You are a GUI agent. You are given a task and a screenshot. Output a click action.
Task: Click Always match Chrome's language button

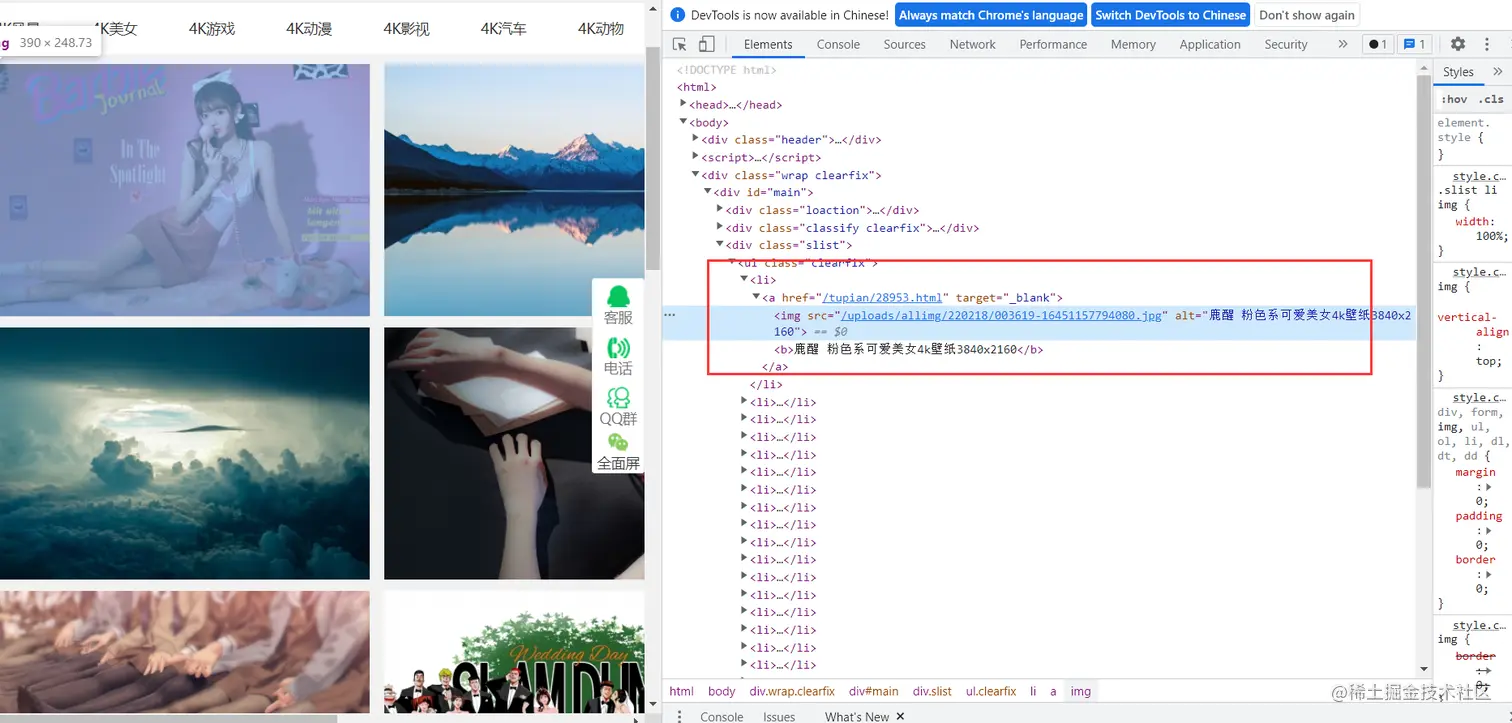click(991, 15)
